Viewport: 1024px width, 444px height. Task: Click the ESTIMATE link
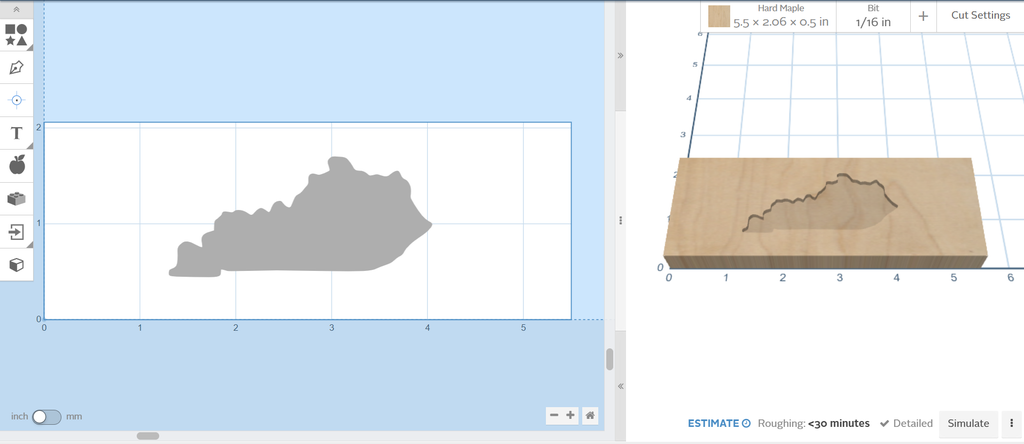pyautogui.click(x=718, y=423)
